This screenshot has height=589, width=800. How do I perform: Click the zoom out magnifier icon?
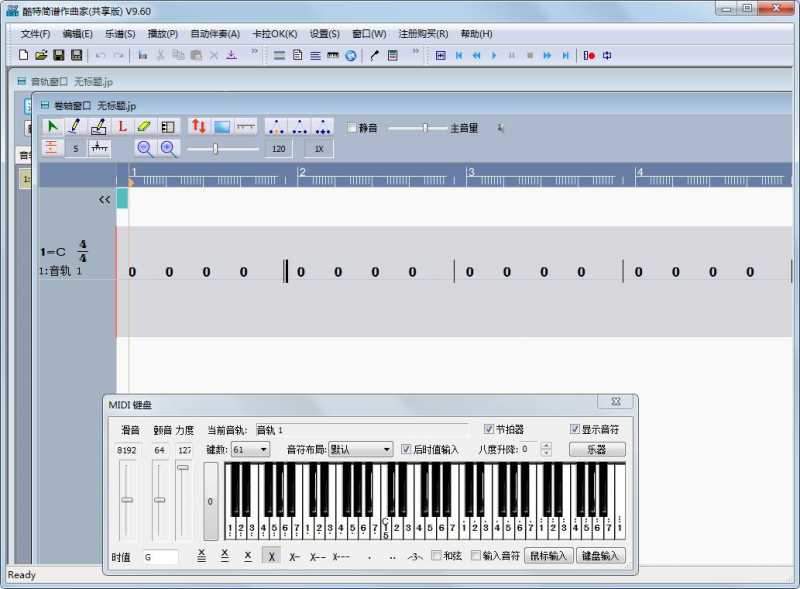click(145, 149)
